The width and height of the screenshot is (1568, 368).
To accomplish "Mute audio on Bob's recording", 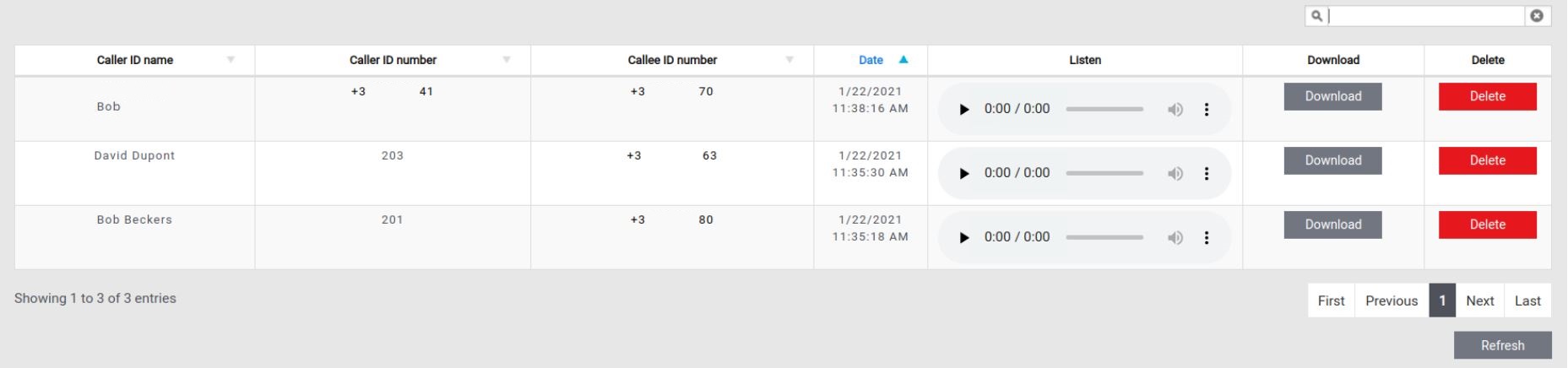I will (x=1175, y=110).
